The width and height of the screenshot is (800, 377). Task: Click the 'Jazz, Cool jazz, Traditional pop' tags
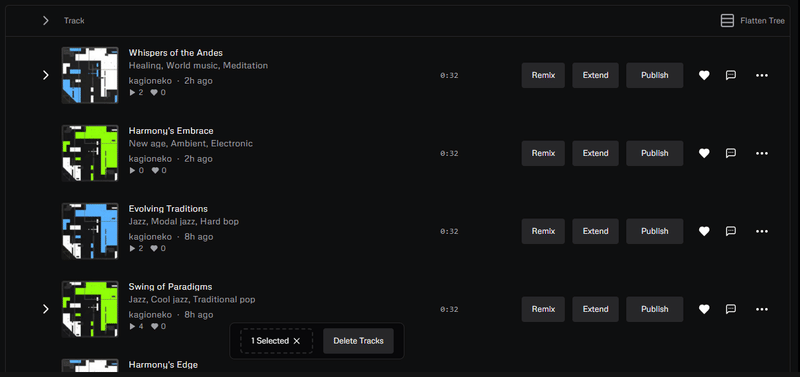192,299
